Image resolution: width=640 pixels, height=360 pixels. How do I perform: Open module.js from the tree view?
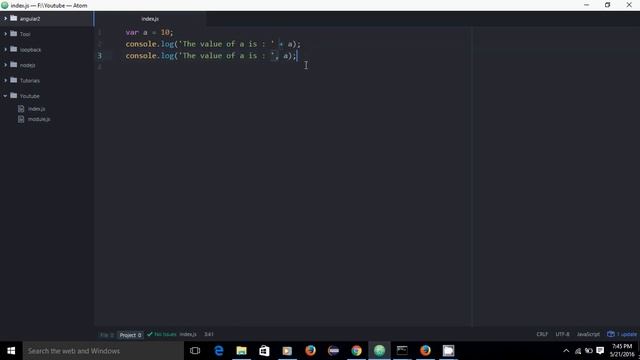[x=39, y=119]
